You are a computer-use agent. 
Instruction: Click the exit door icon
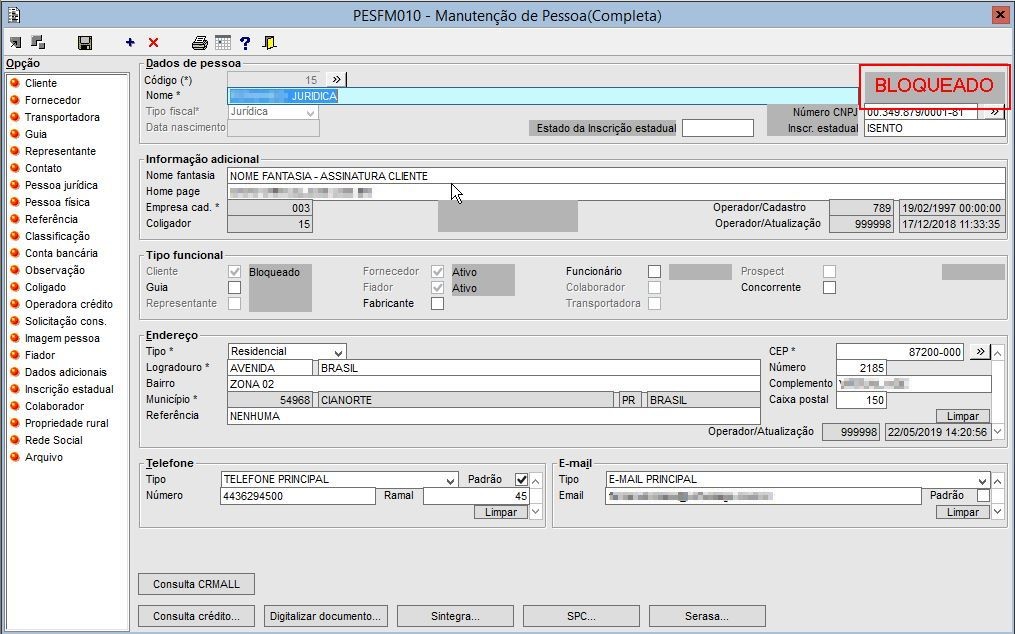(x=269, y=43)
